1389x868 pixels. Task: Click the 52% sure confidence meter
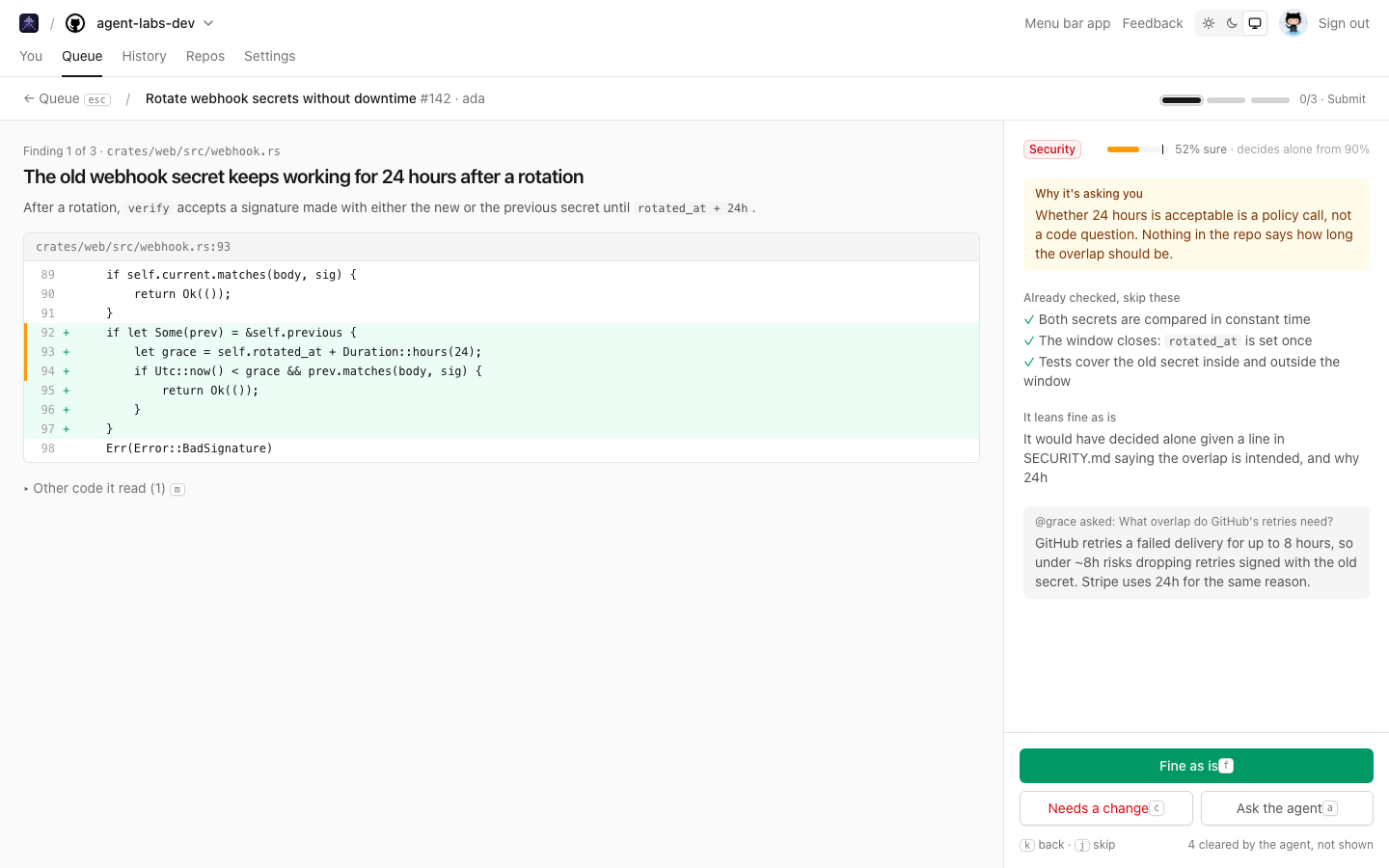(x=1135, y=149)
